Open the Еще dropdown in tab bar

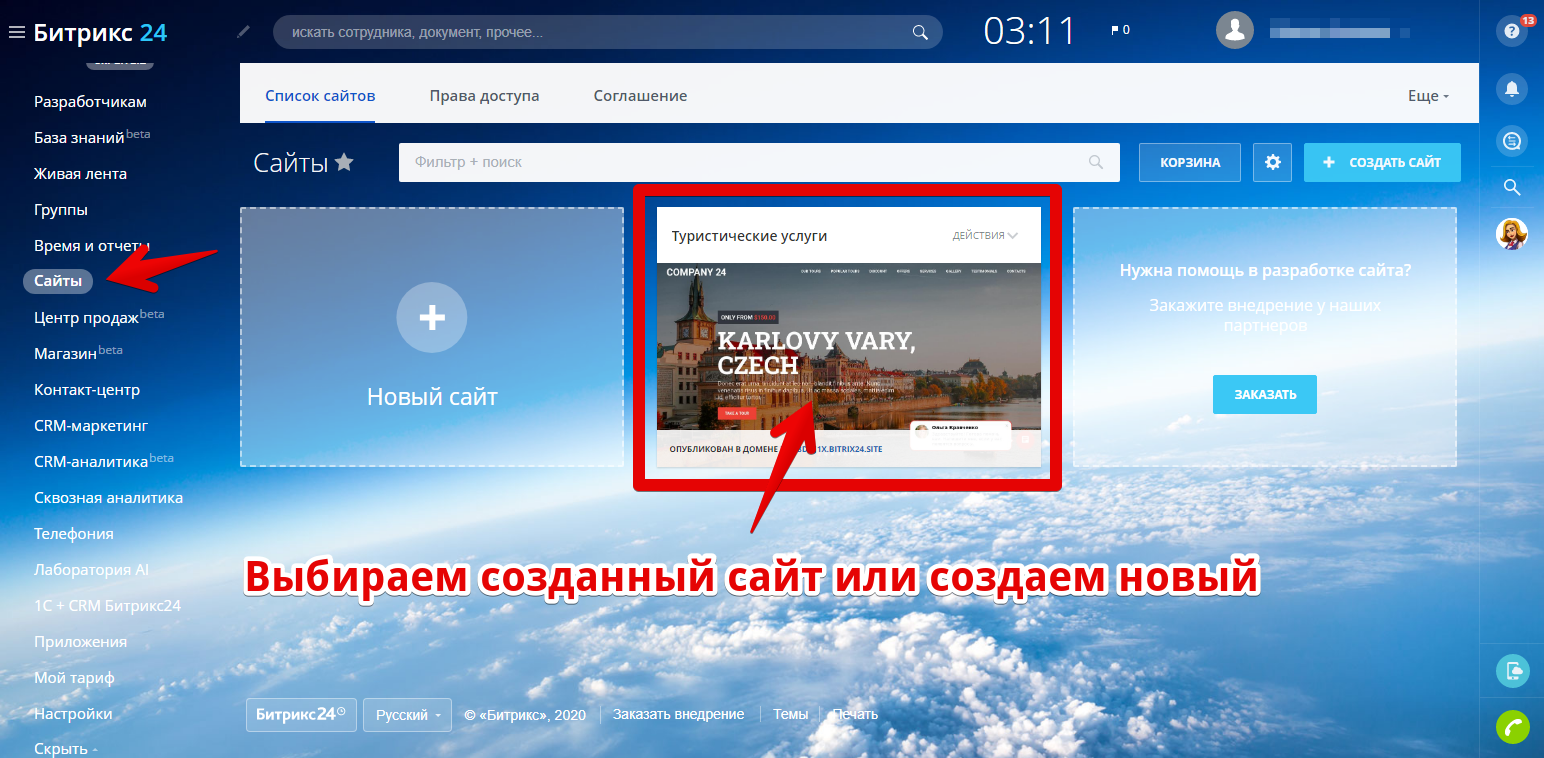tap(1428, 96)
